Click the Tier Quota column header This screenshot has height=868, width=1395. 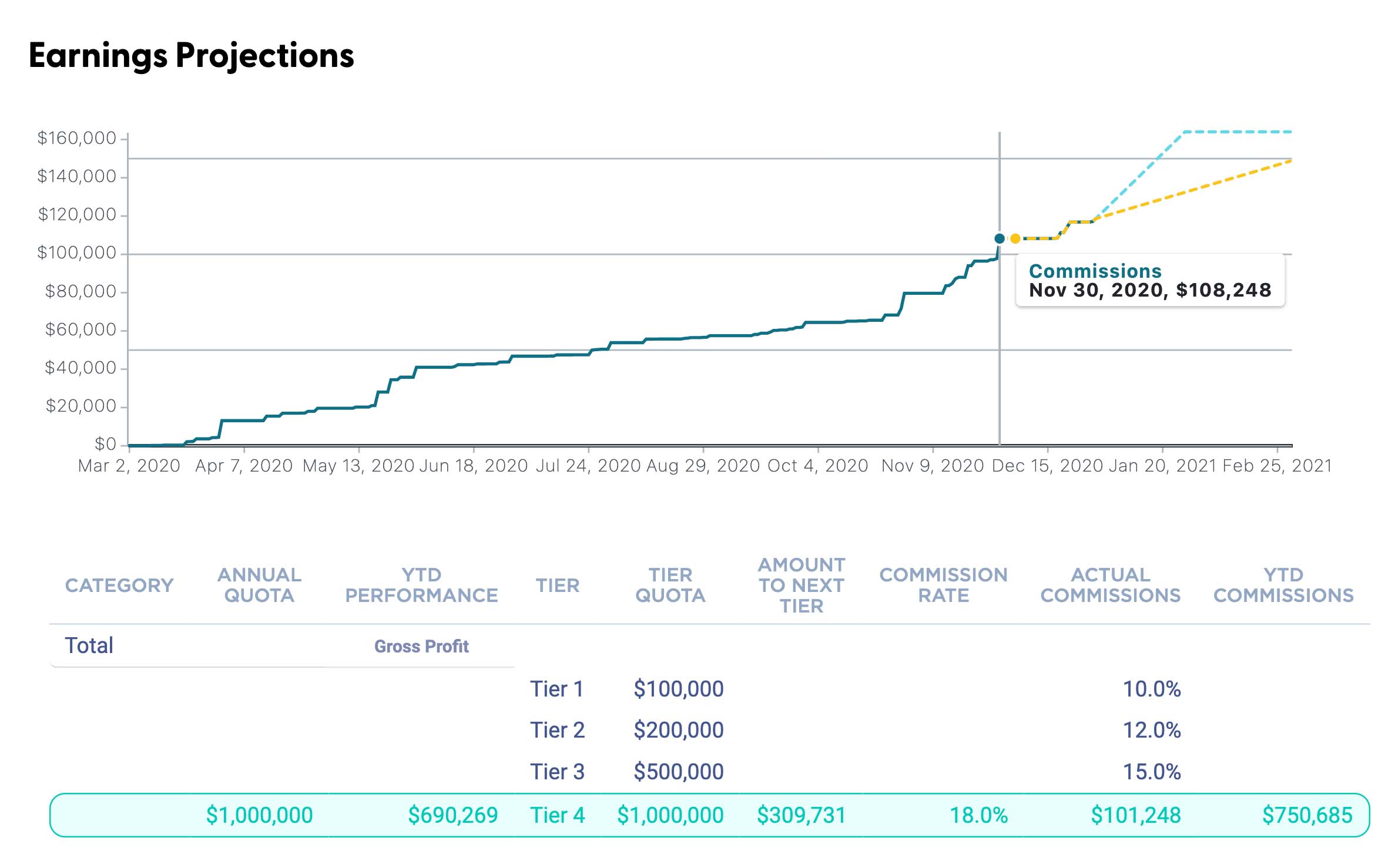(x=670, y=585)
